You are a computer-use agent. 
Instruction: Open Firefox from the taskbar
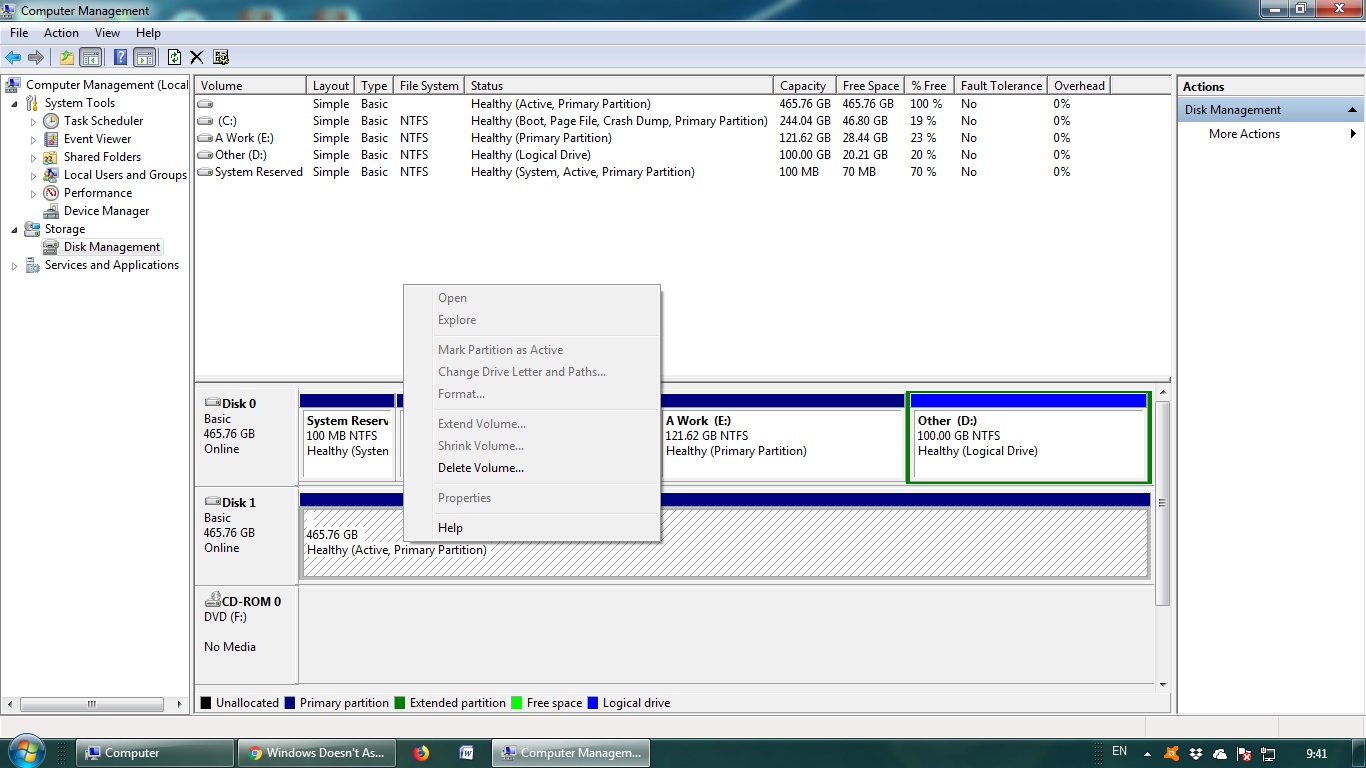[x=421, y=753]
